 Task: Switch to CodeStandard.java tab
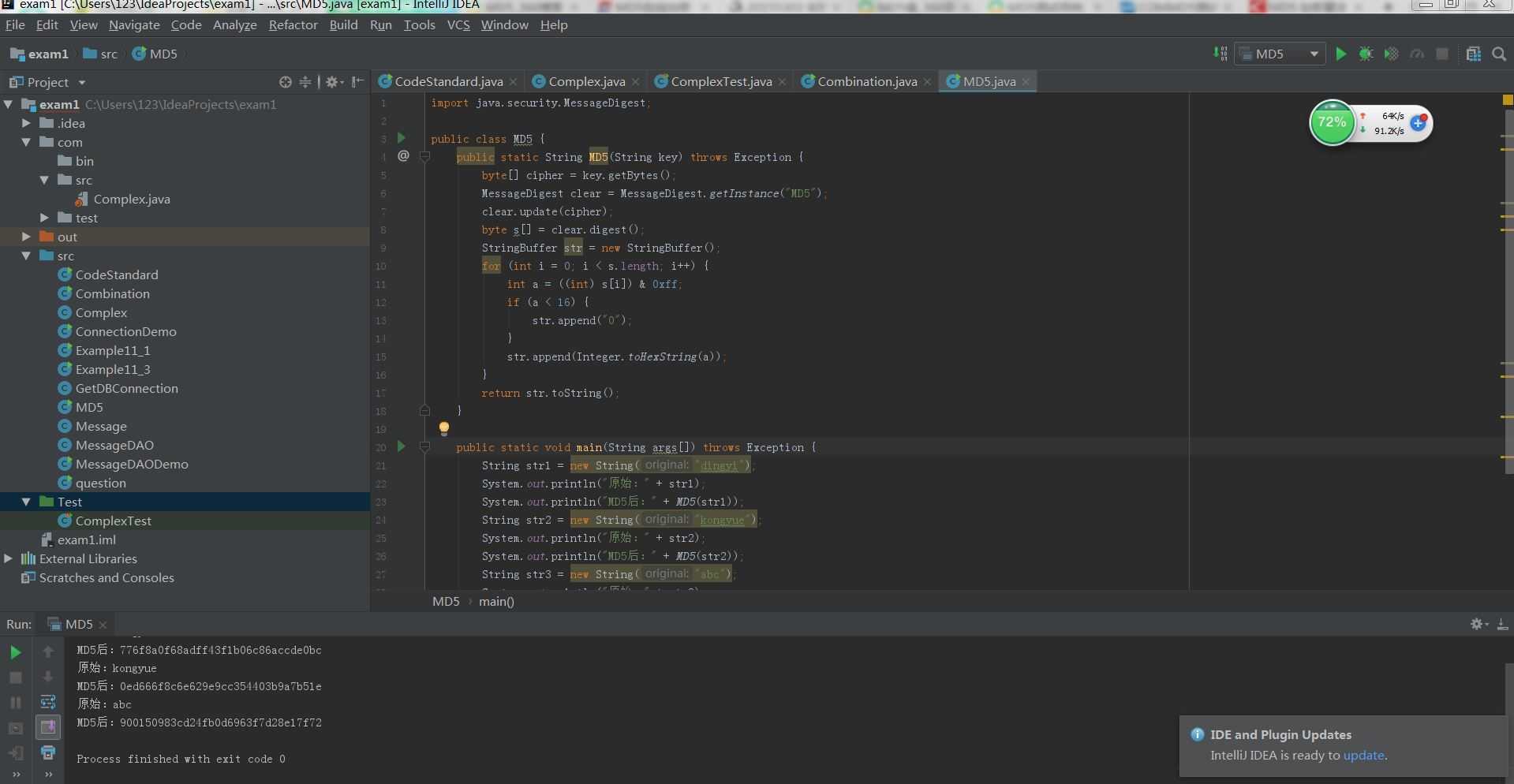click(448, 81)
